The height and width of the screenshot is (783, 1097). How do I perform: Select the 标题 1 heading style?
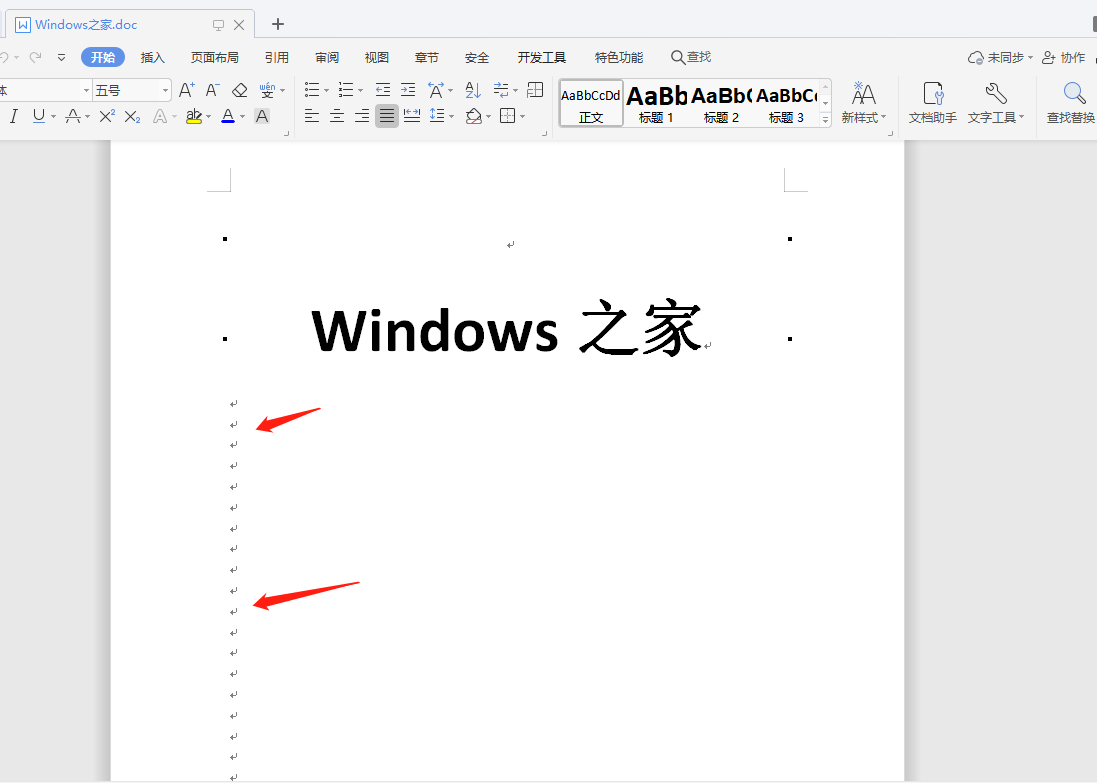click(x=657, y=103)
